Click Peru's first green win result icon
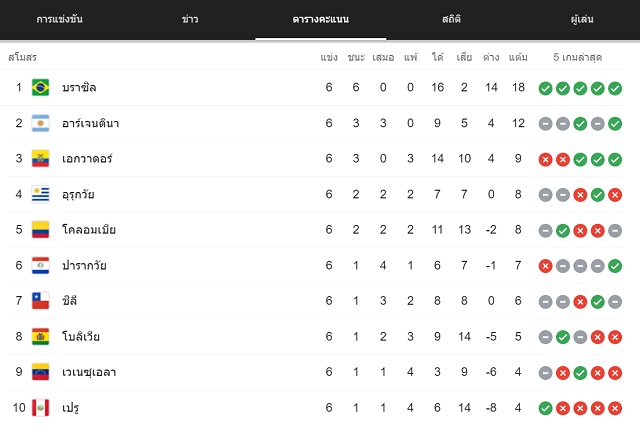The image size is (640, 432). tap(545, 408)
